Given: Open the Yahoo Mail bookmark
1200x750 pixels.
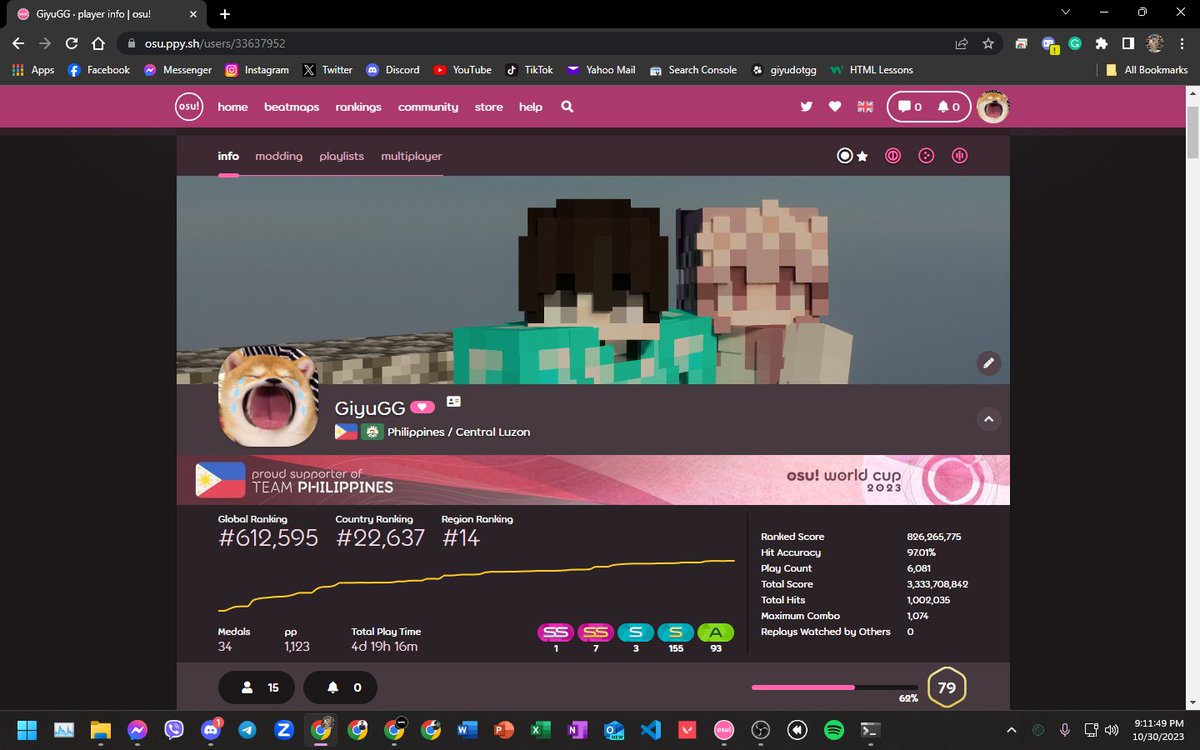Looking at the screenshot, I should [601, 70].
